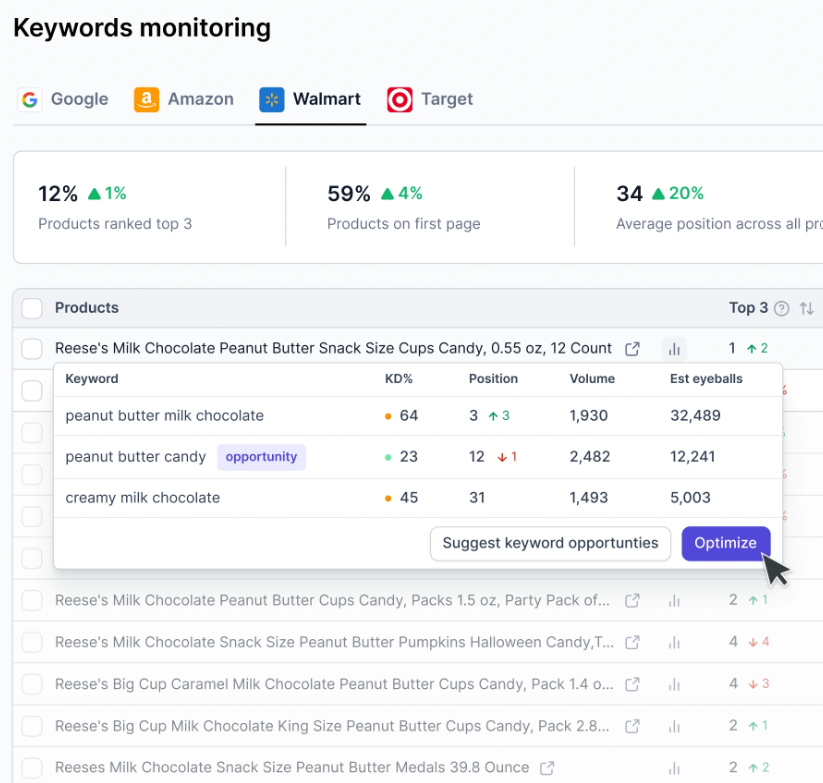
Task: Open product Reese's Snack Size Cups 12 Count title
Action: 333,348
